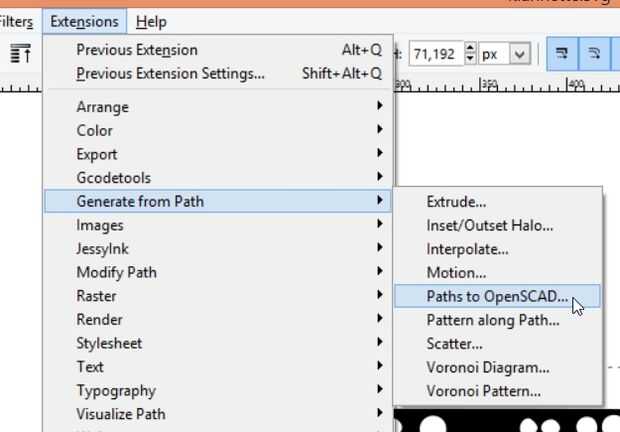Expand the Typography submenu
The height and width of the screenshot is (432, 620).
click(115, 391)
